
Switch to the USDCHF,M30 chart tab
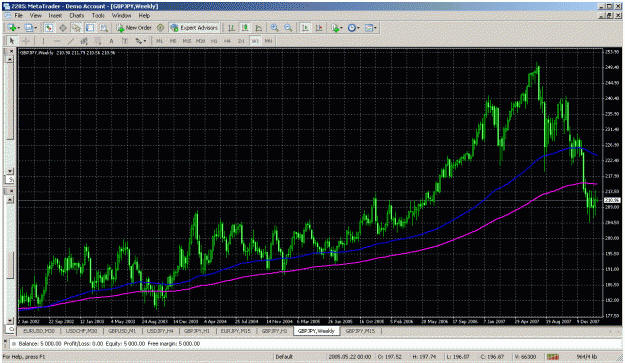81,331
